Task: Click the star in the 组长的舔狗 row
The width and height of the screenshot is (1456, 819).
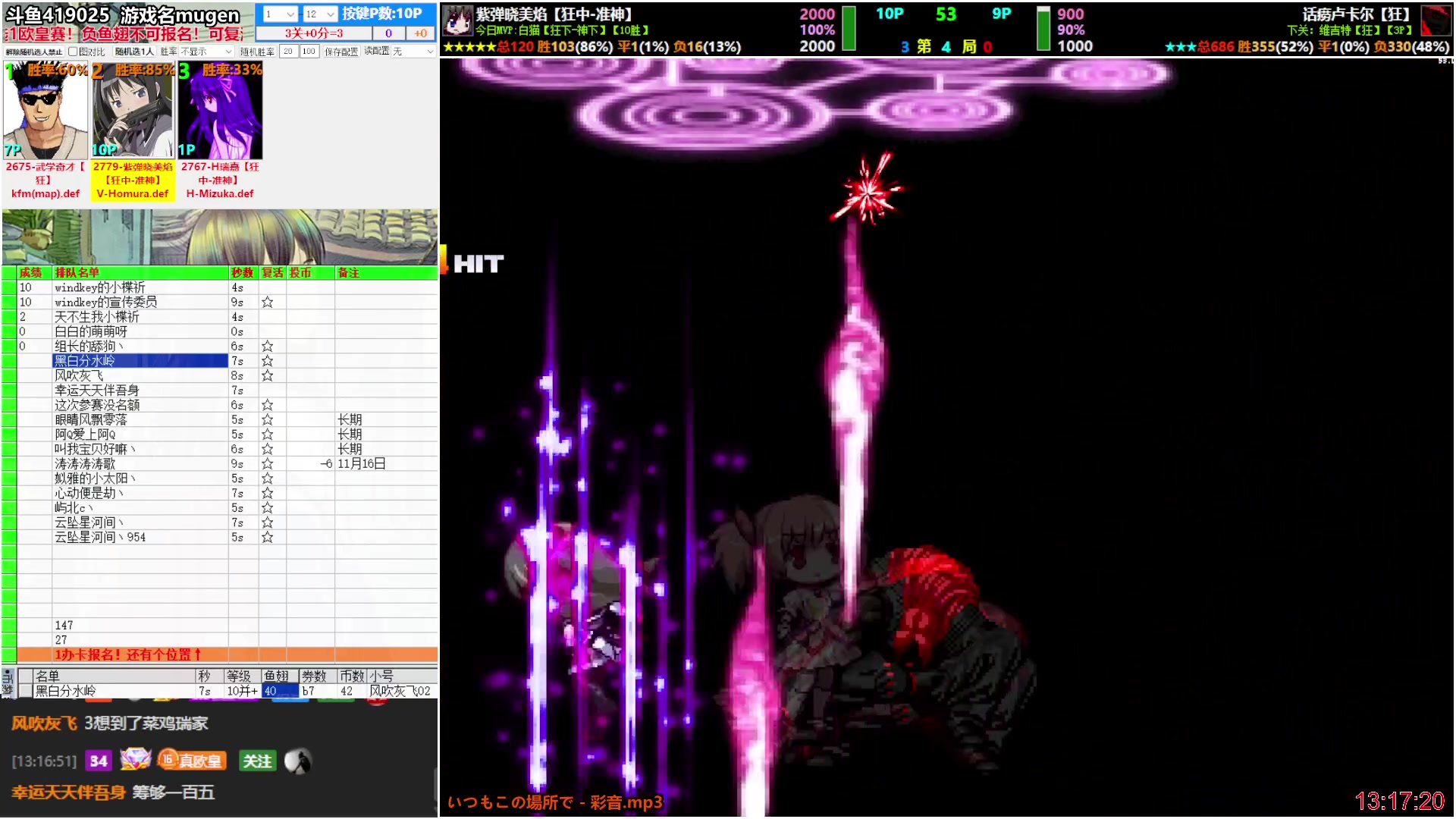Action: tap(268, 347)
